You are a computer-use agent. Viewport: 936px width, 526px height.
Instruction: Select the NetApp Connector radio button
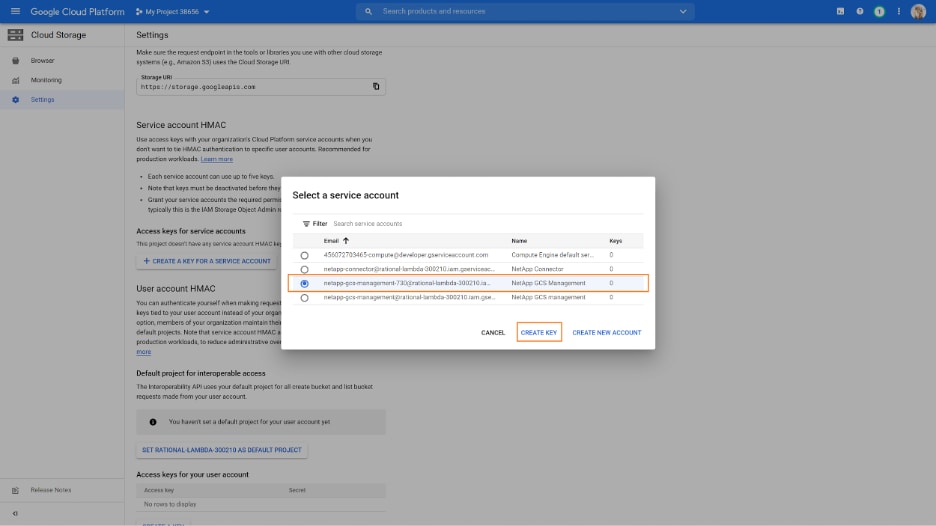(305, 269)
